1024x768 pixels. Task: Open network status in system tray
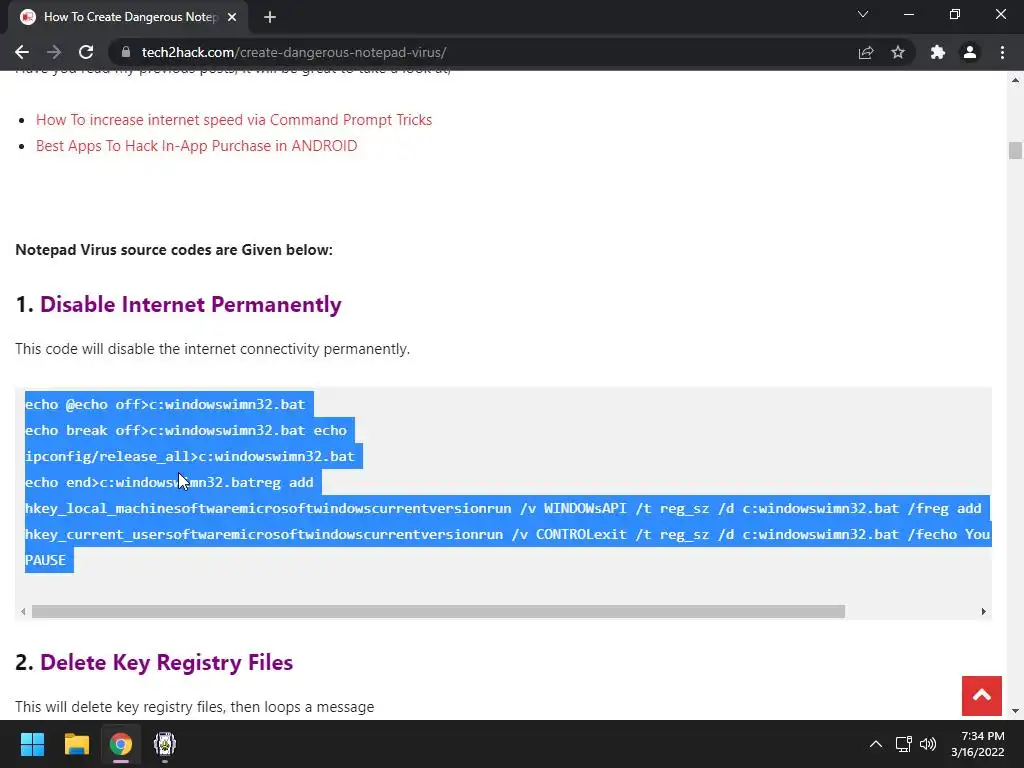pyautogui.click(x=904, y=744)
